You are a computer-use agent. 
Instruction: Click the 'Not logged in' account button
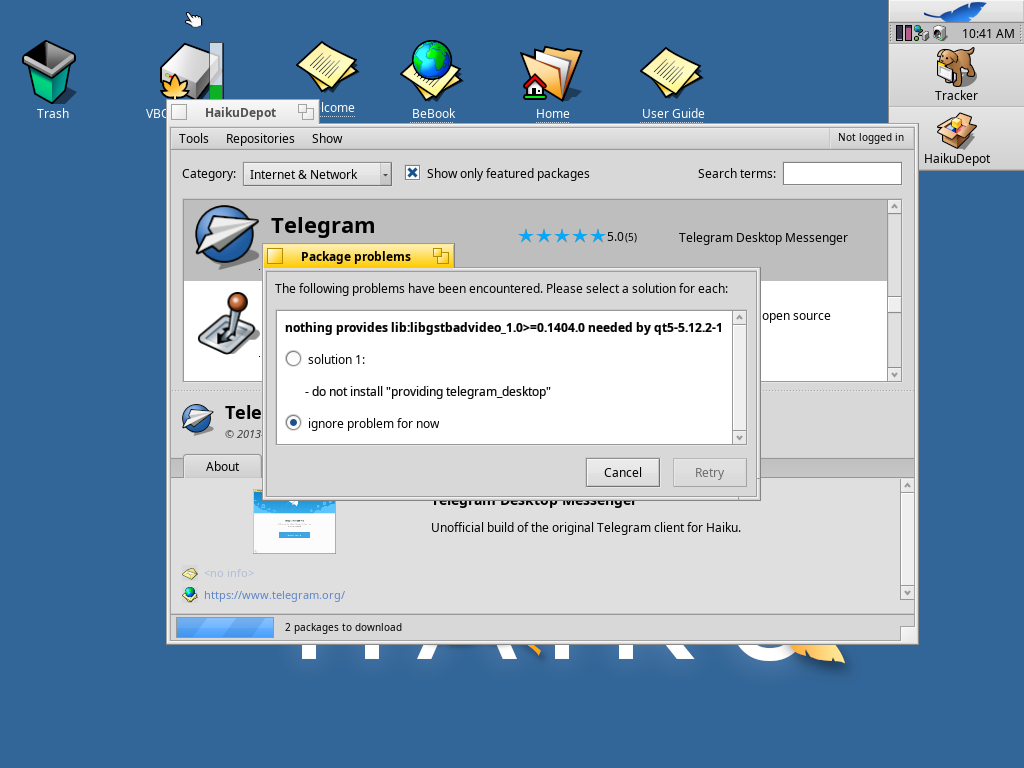pyautogui.click(x=871, y=137)
